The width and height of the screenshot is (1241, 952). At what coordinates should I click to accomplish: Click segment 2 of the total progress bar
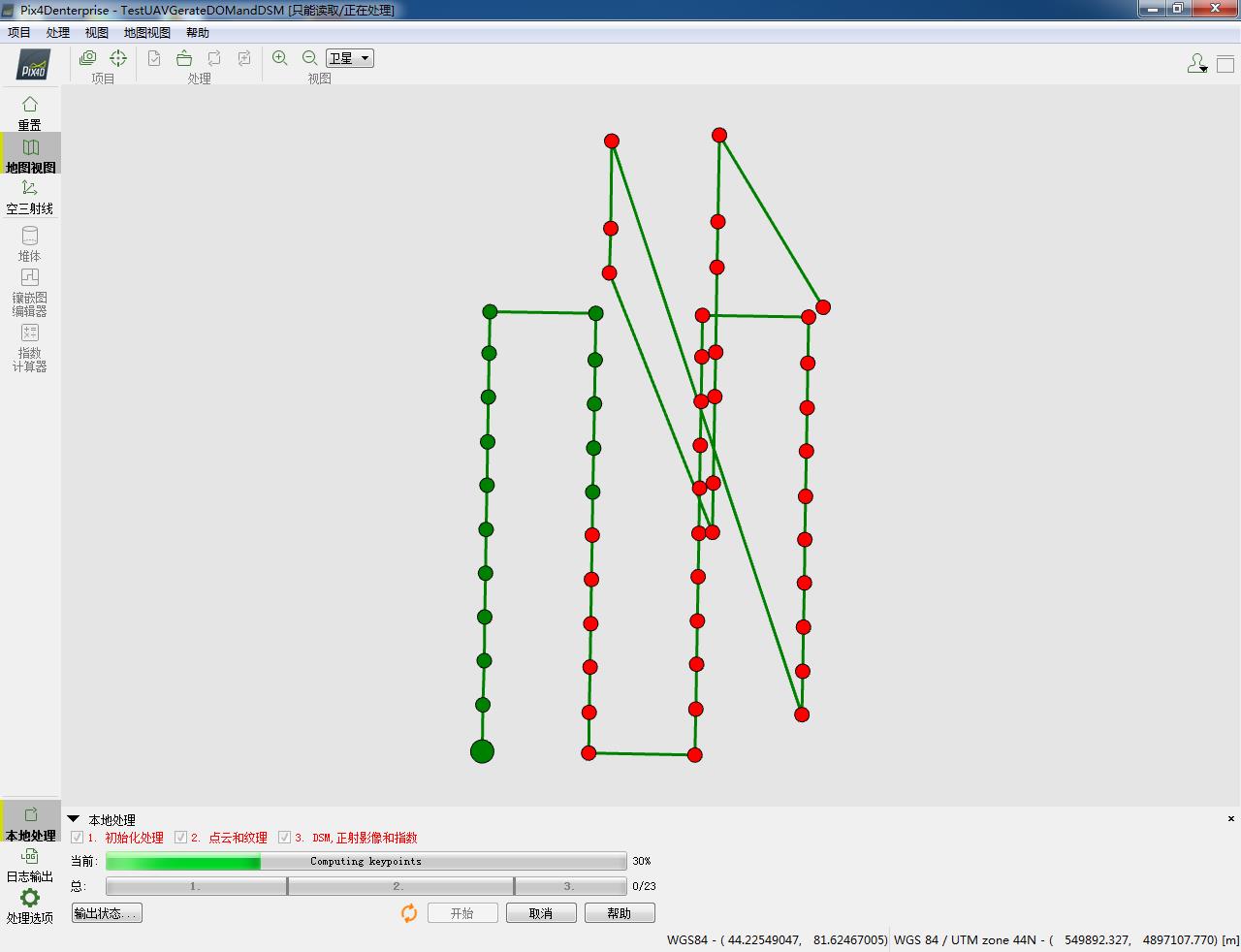tap(400, 886)
